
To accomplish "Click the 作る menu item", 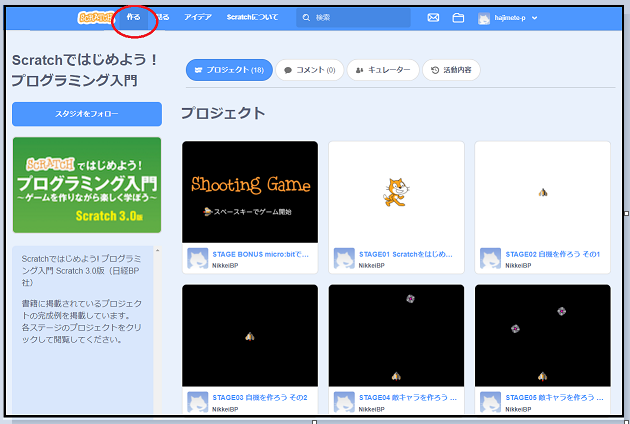I will click(x=133, y=17).
